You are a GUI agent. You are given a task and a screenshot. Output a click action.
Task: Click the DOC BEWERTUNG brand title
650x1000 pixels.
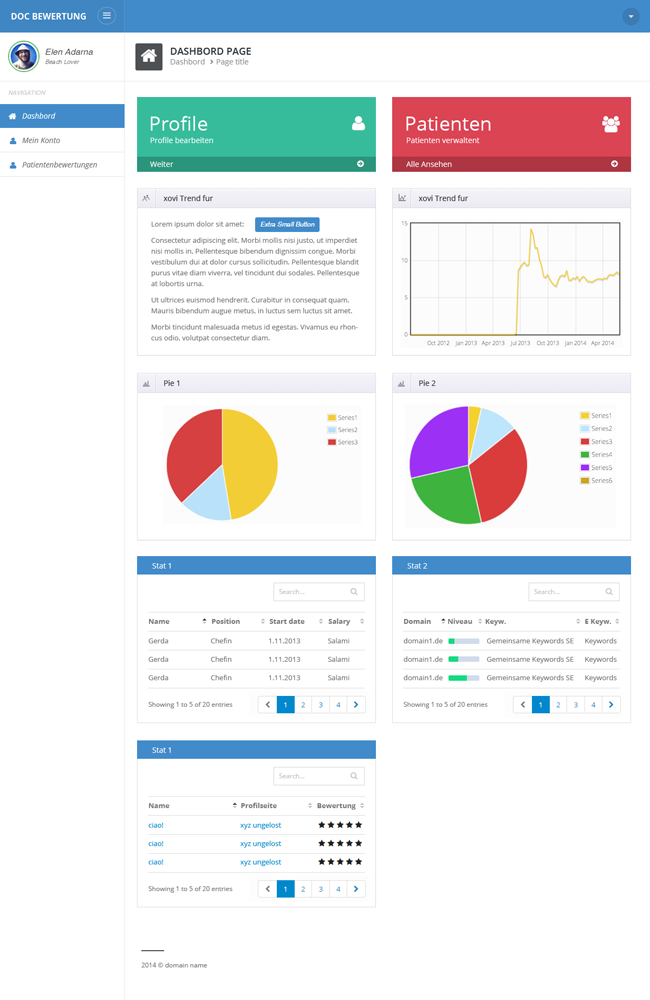(x=48, y=16)
